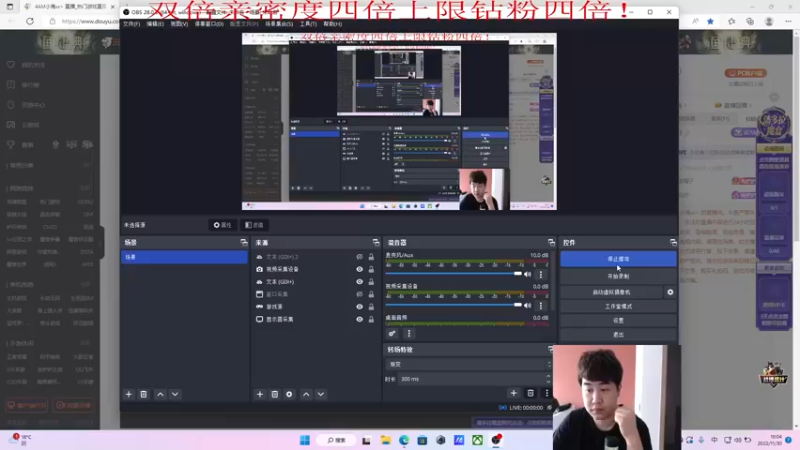The width and height of the screenshot is (800, 450).
Task: Open the transition type dropdown 渐变
Action: (468, 364)
